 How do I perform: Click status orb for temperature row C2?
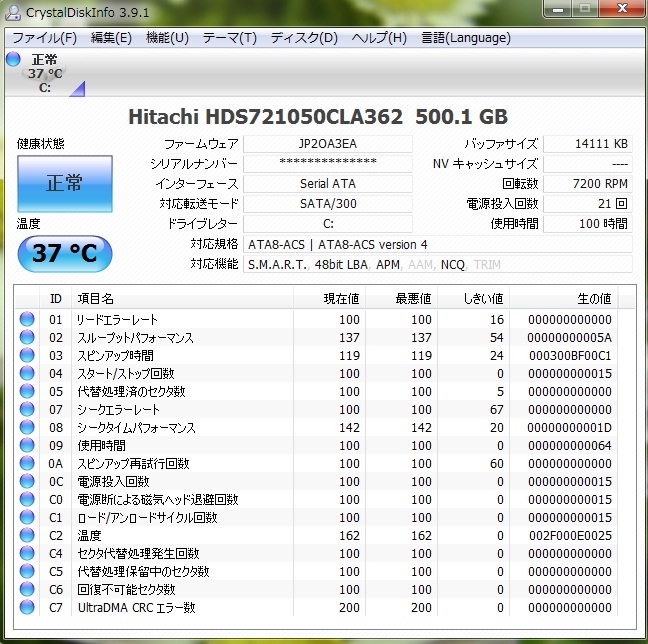point(26,536)
